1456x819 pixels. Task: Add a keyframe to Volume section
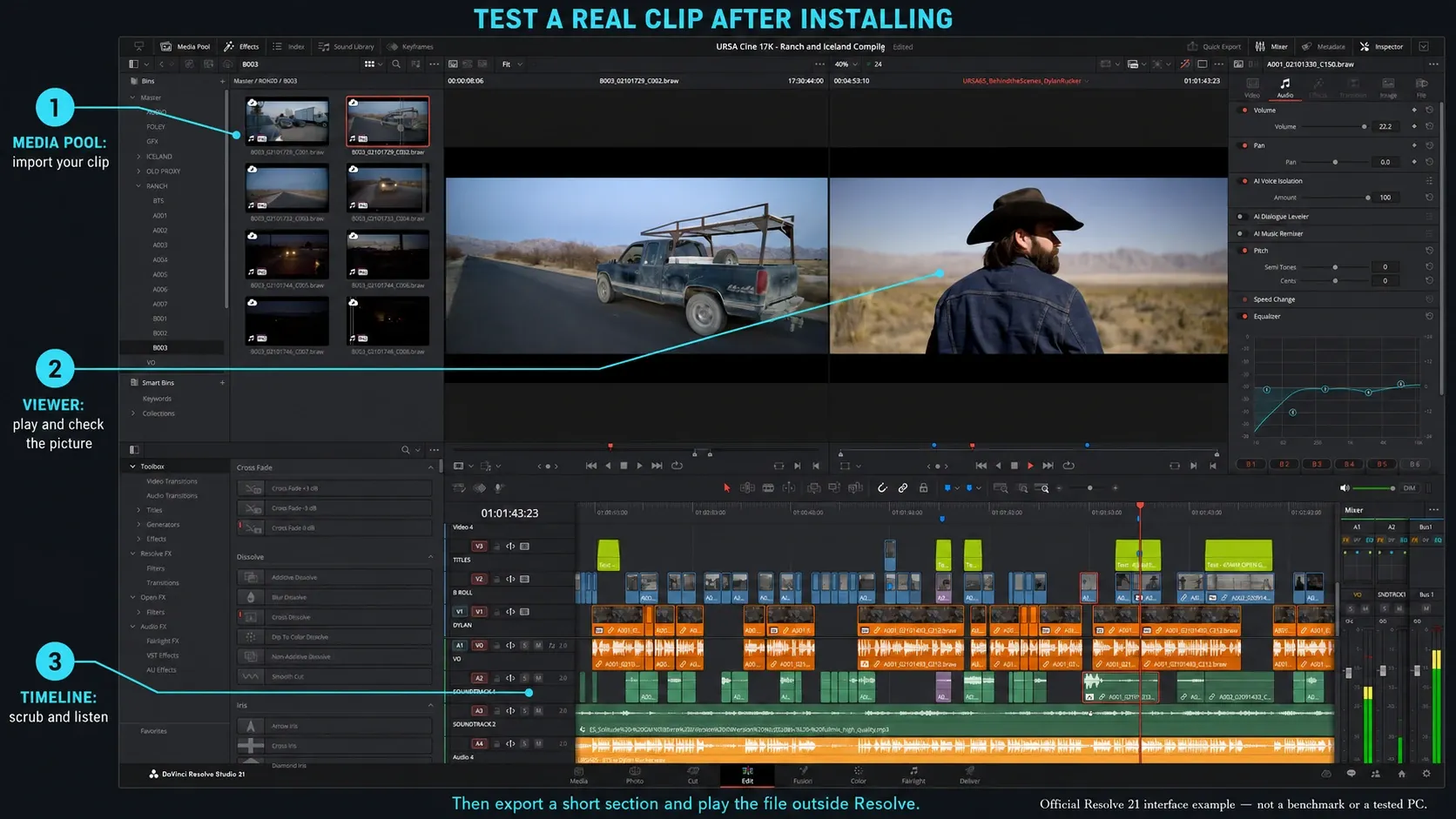point(1413,111)
